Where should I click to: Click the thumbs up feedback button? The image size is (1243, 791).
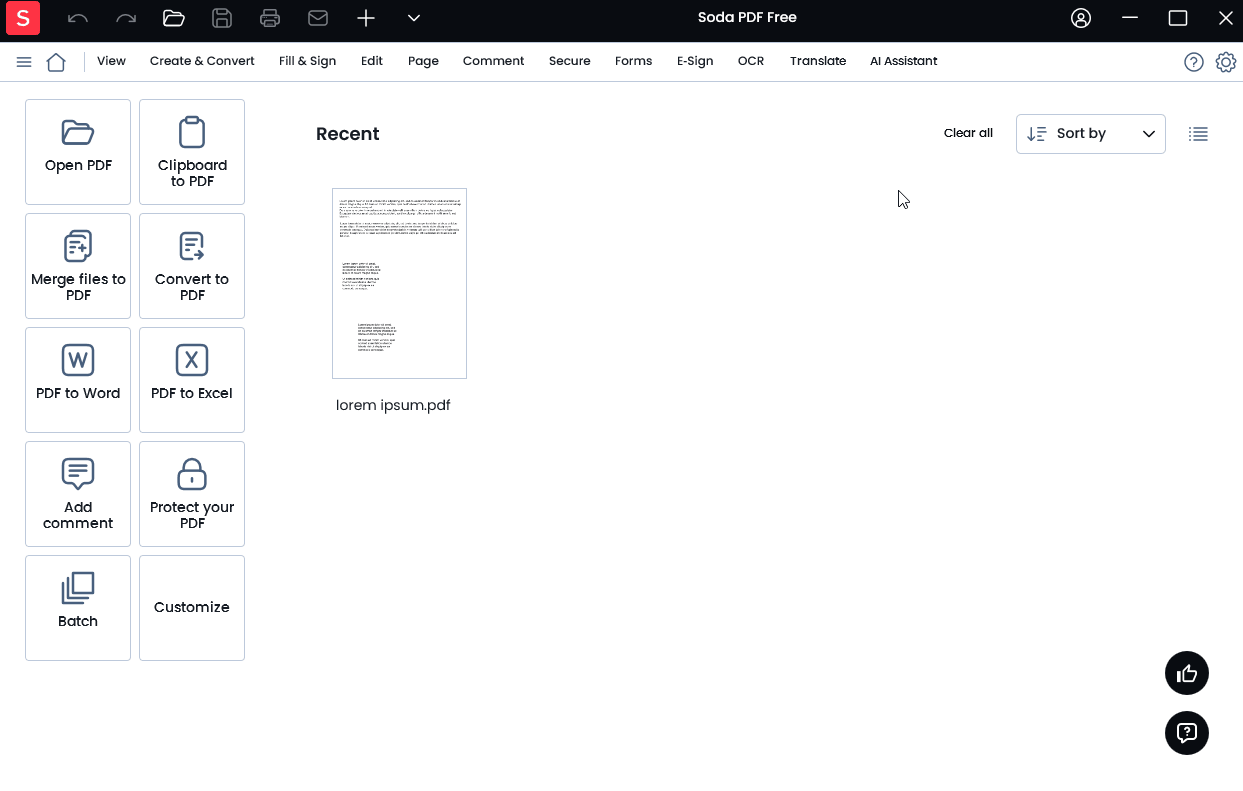1187,673
